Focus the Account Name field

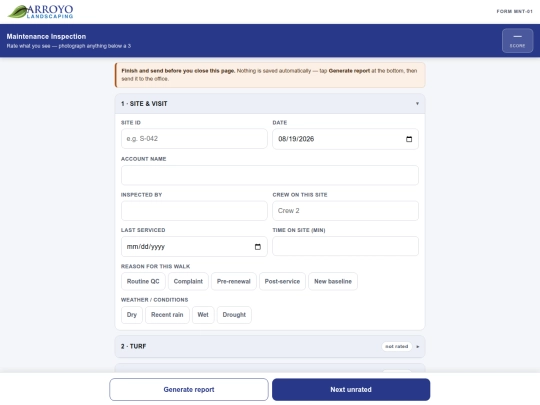(270, 175)
